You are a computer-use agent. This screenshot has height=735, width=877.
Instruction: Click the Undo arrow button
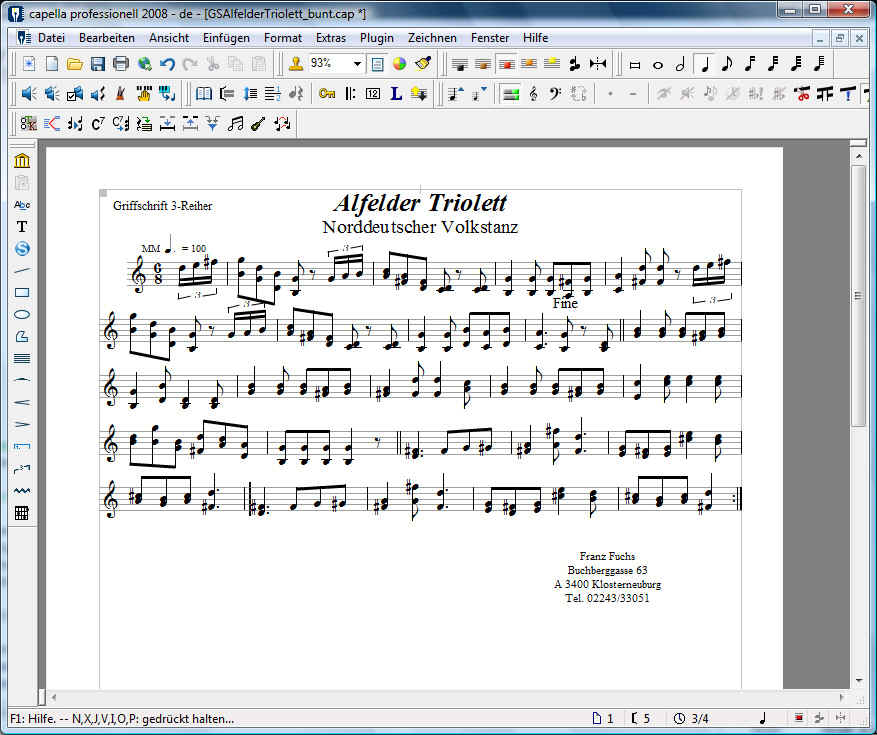click(x=167, y=64)
